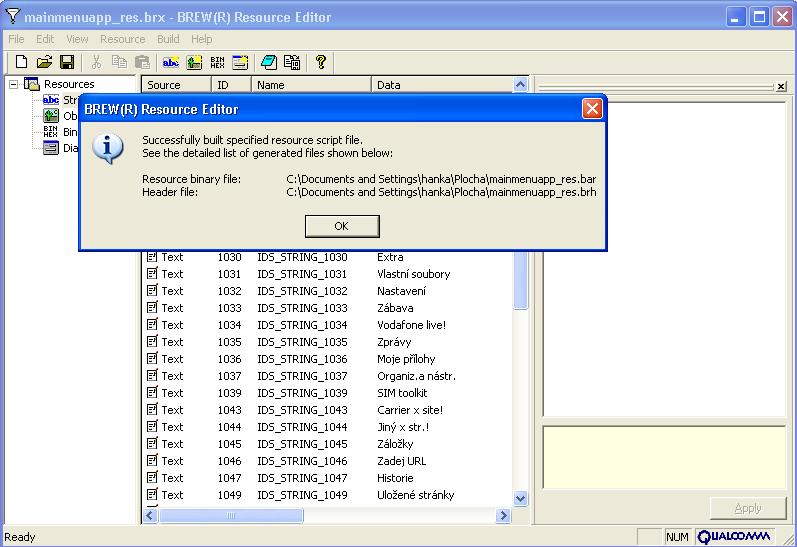Select the Resources root tree item
The image size is (797, 547).
69,84
